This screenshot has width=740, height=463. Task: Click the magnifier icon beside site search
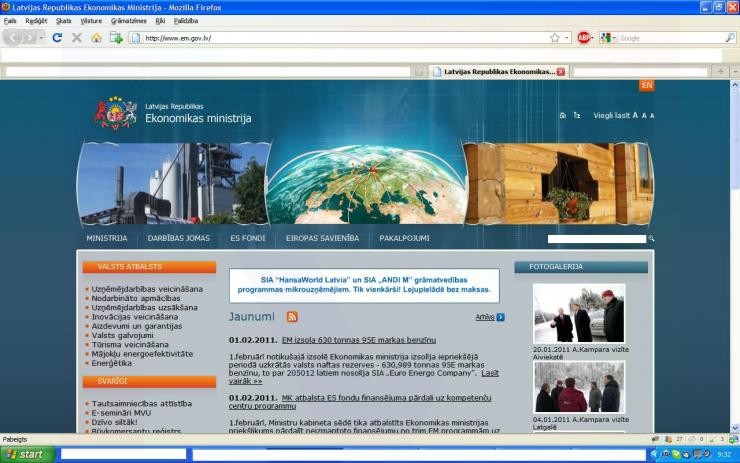pos(652,240)
